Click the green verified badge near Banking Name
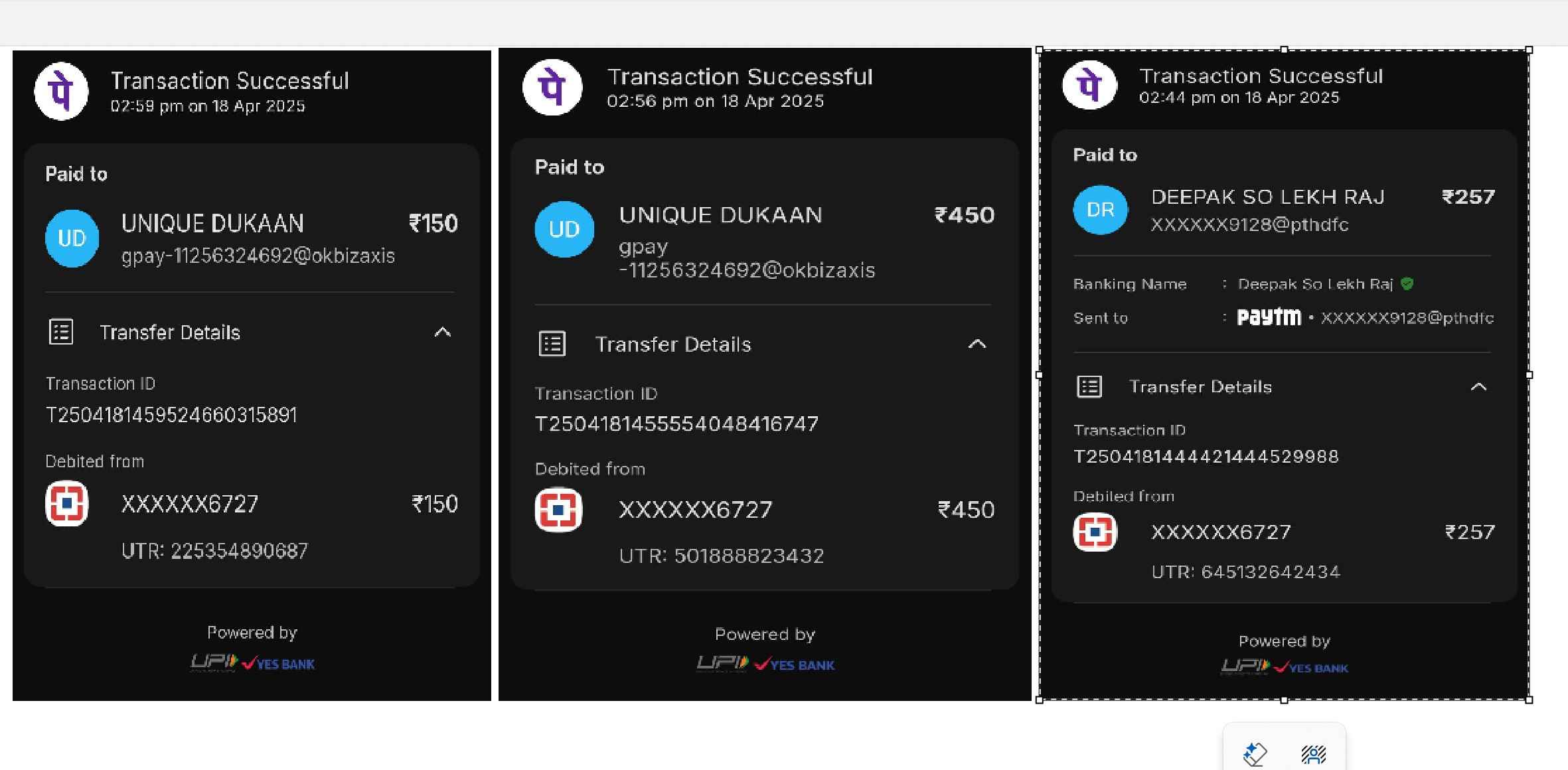The height and width of the screenshot is (770, 1568). pyautogui.click(x=1407, y=284)
